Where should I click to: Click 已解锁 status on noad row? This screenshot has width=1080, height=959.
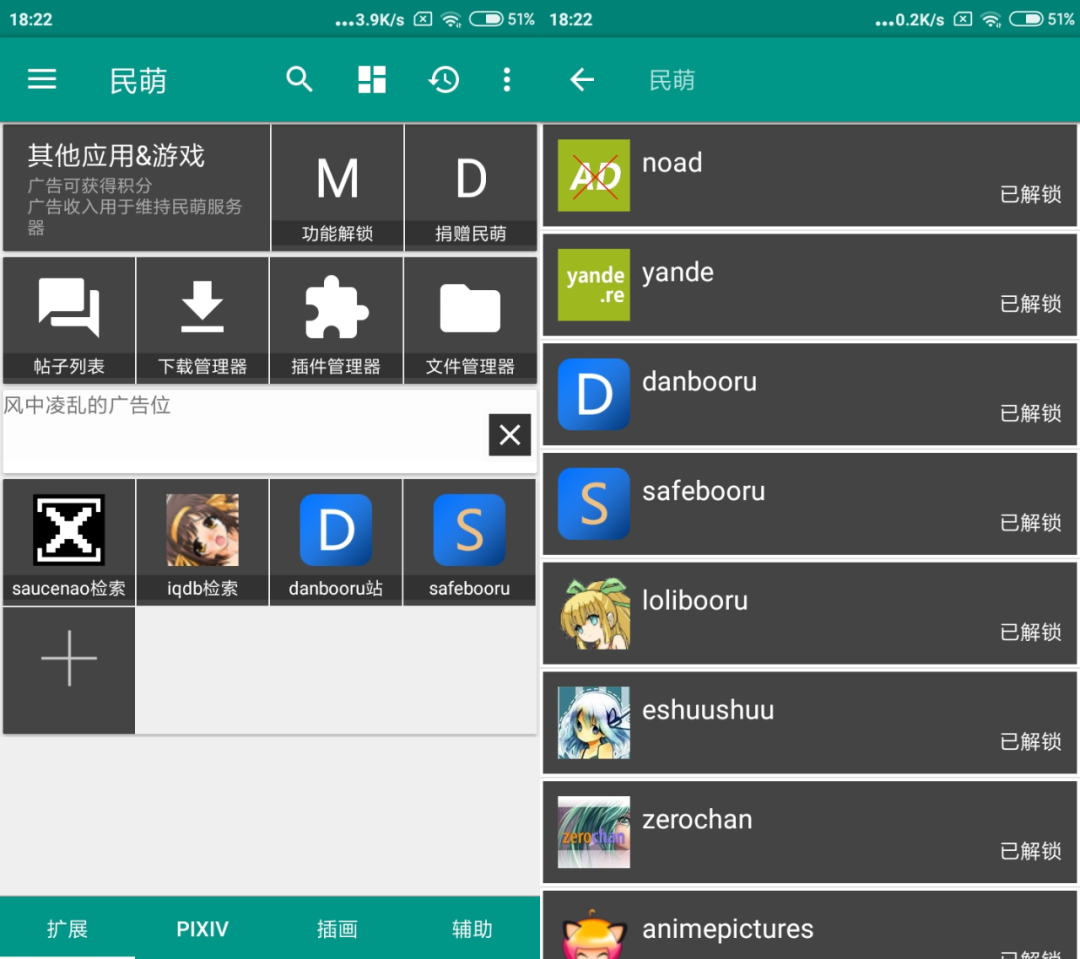1030,194
